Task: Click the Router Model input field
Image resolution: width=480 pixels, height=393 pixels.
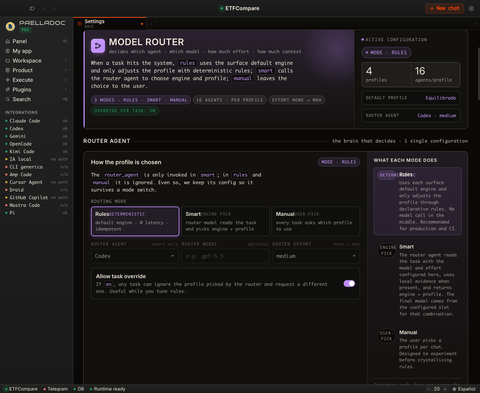Action: point(226,256)
